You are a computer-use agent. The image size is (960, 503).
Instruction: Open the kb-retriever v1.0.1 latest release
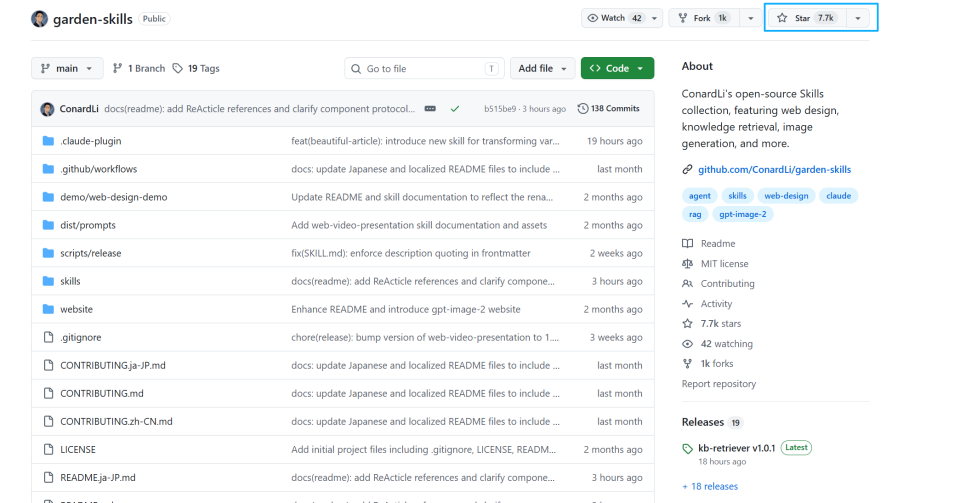(x=737, y=448)
